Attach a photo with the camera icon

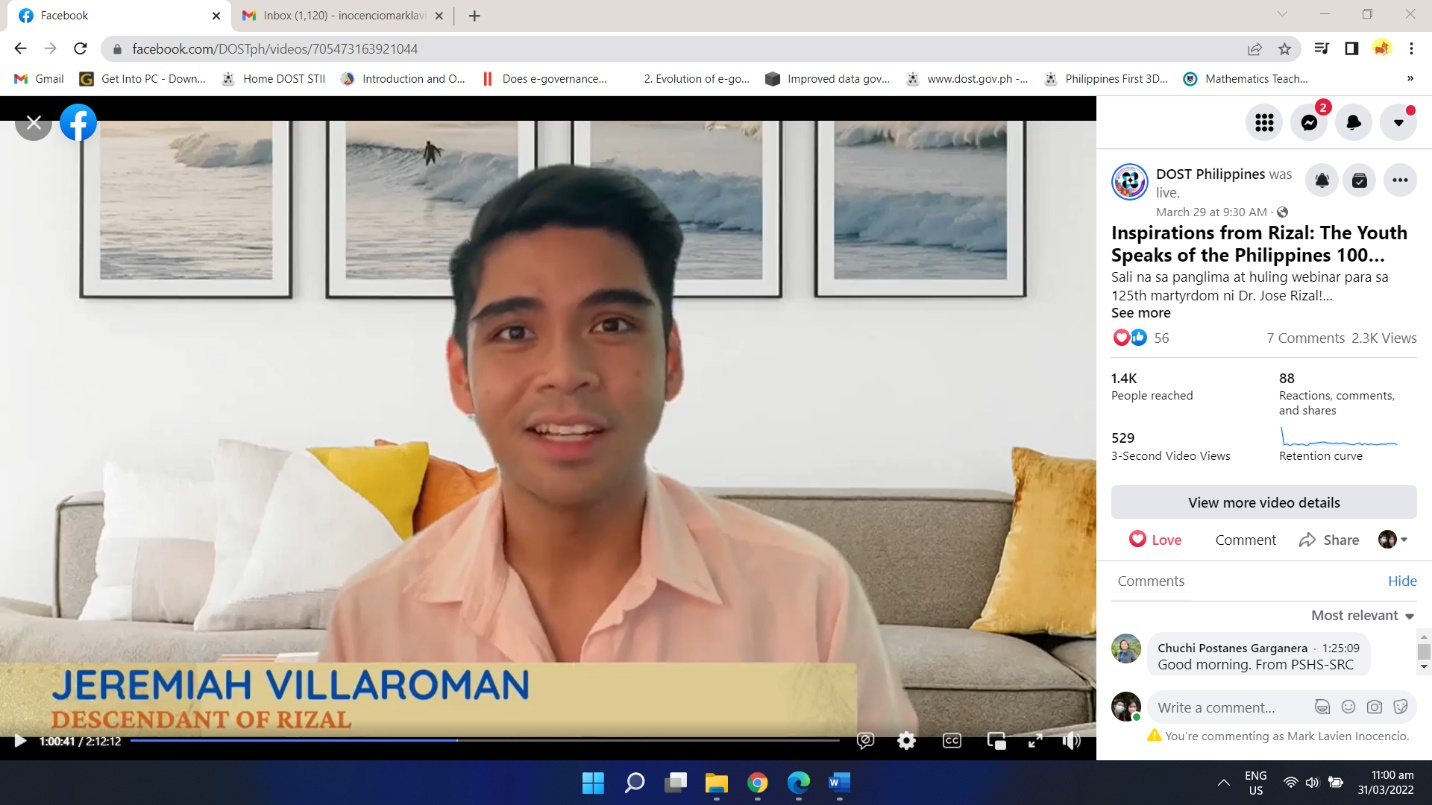(1374, 707)
